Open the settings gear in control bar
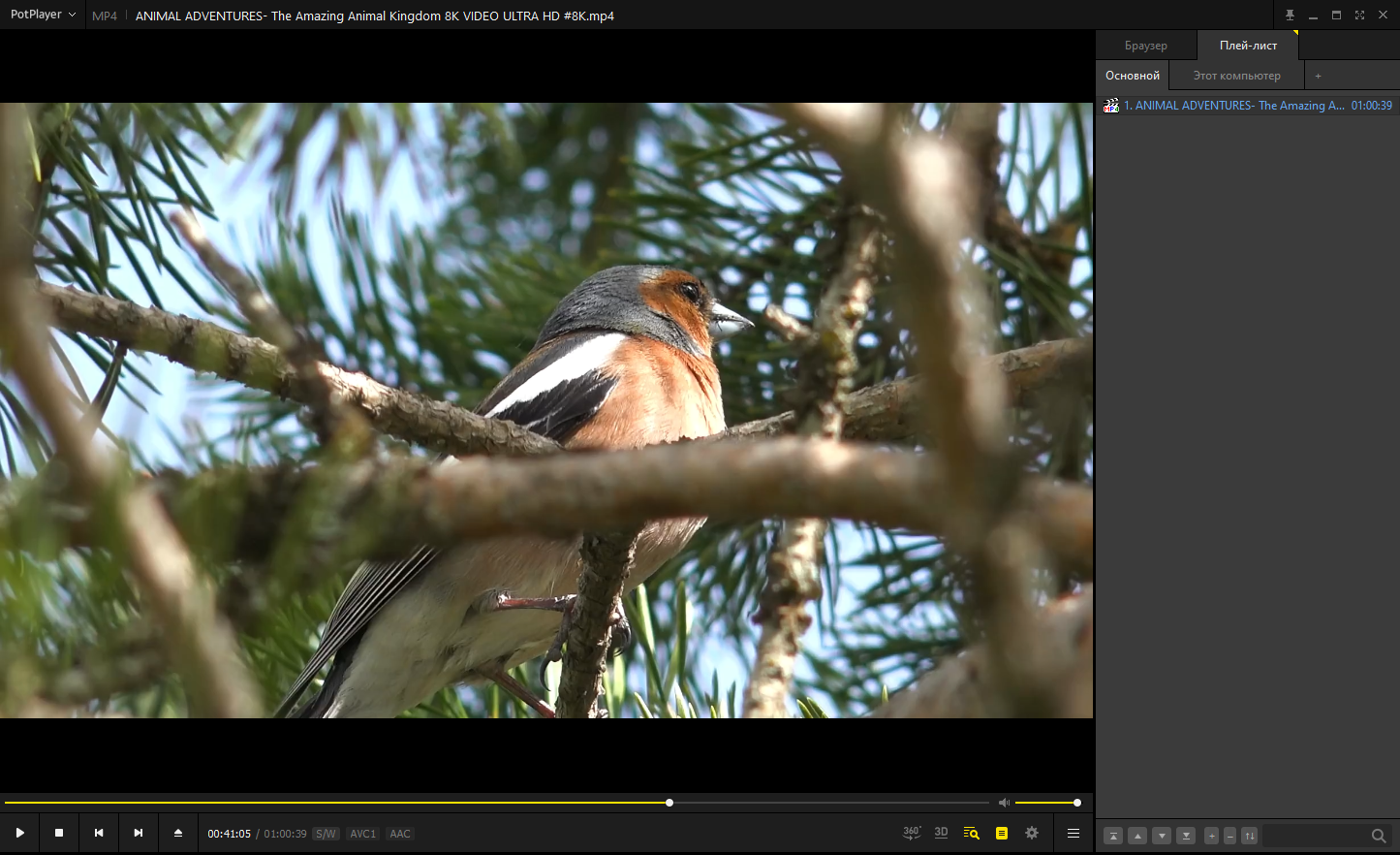Viewport: 1400px width, 855px height. (x=1032, y=833)
